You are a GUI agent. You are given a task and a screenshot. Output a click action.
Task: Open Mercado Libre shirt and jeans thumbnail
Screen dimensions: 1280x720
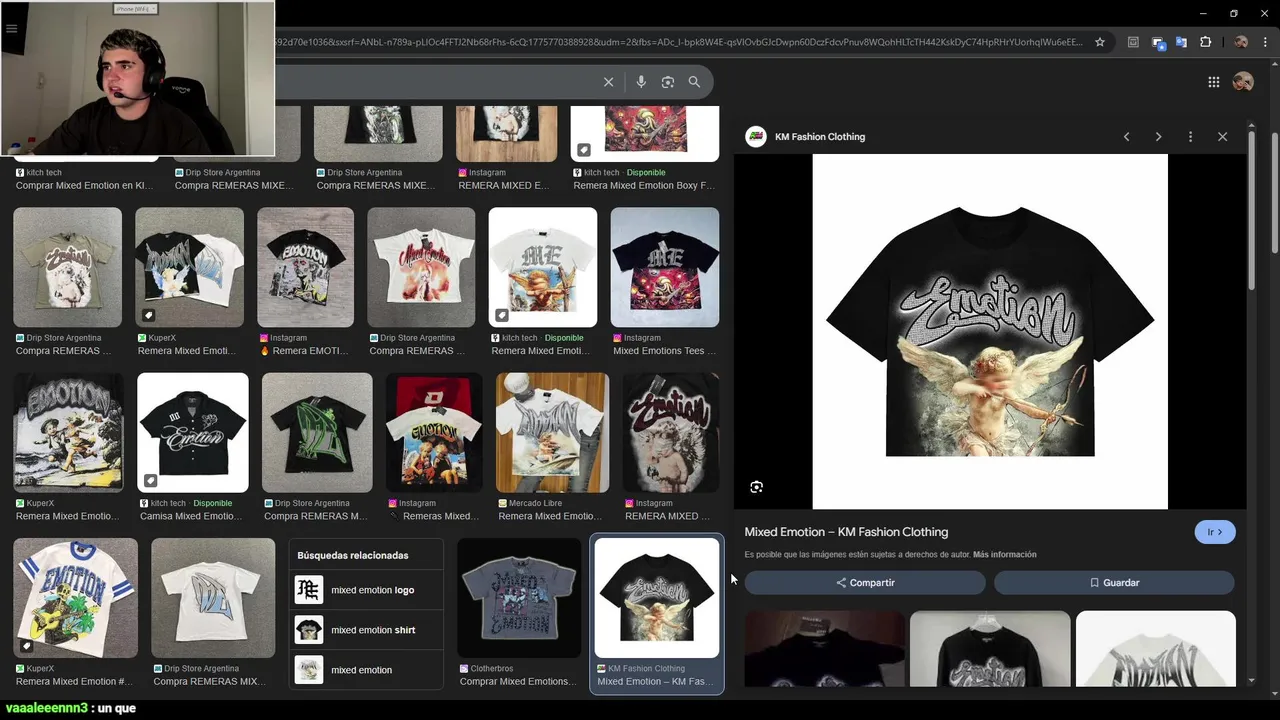coord(552,432)
